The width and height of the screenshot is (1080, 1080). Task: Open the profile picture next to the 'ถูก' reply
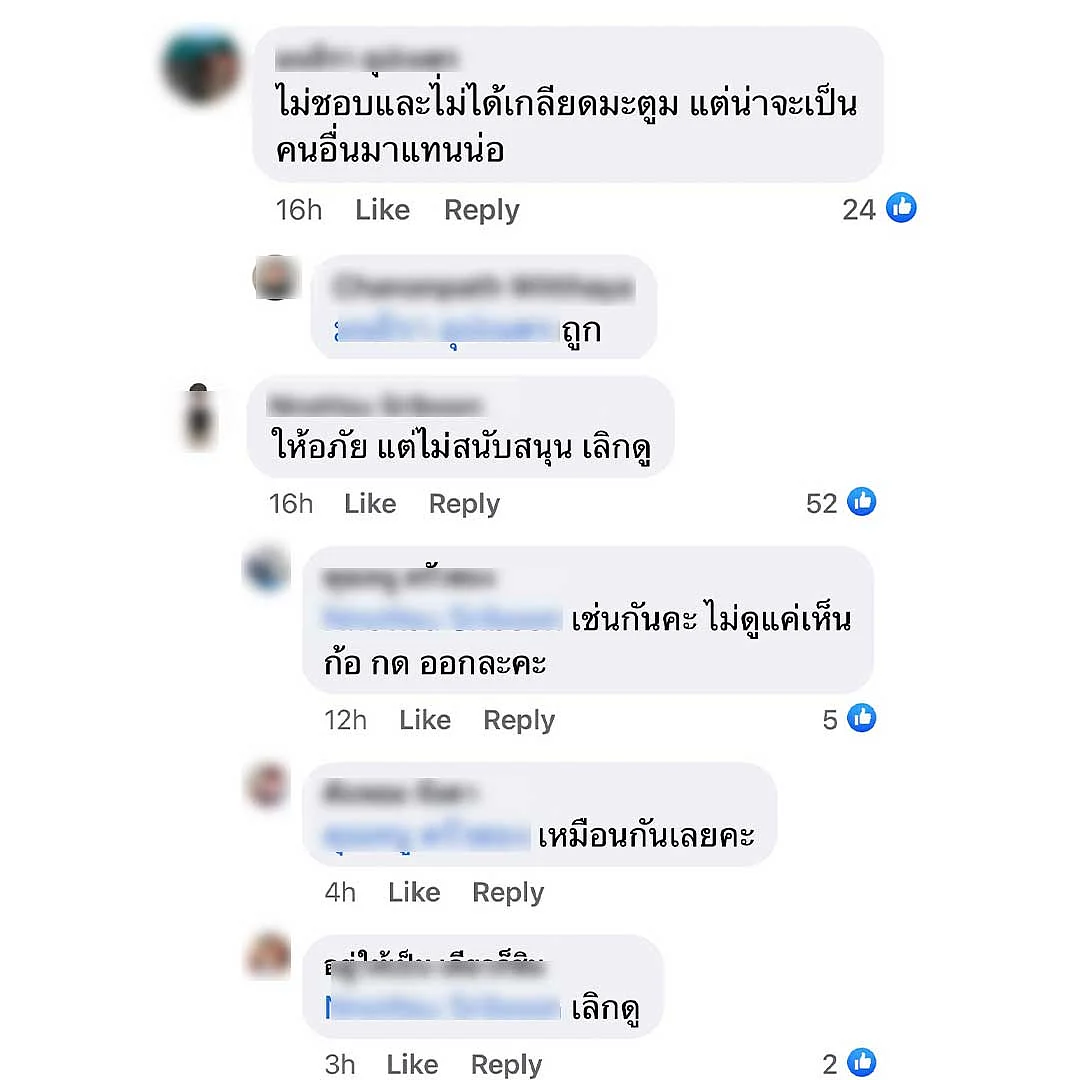click(x=276, y=278)
